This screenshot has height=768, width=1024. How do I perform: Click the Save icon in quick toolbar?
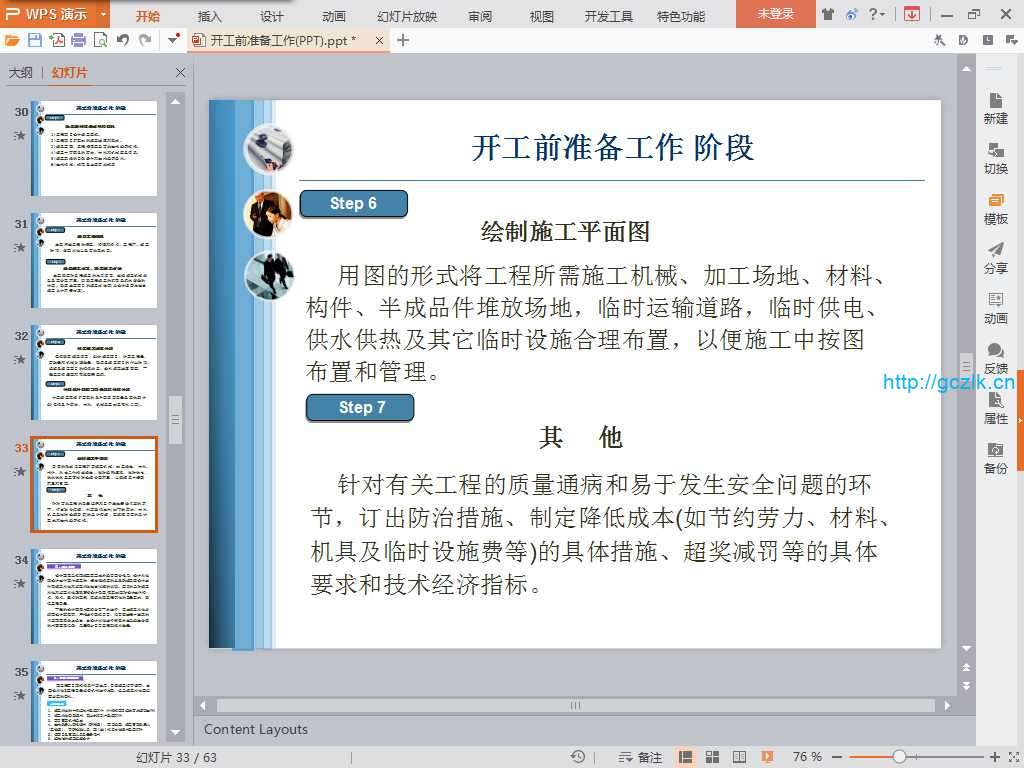point(35,40)
